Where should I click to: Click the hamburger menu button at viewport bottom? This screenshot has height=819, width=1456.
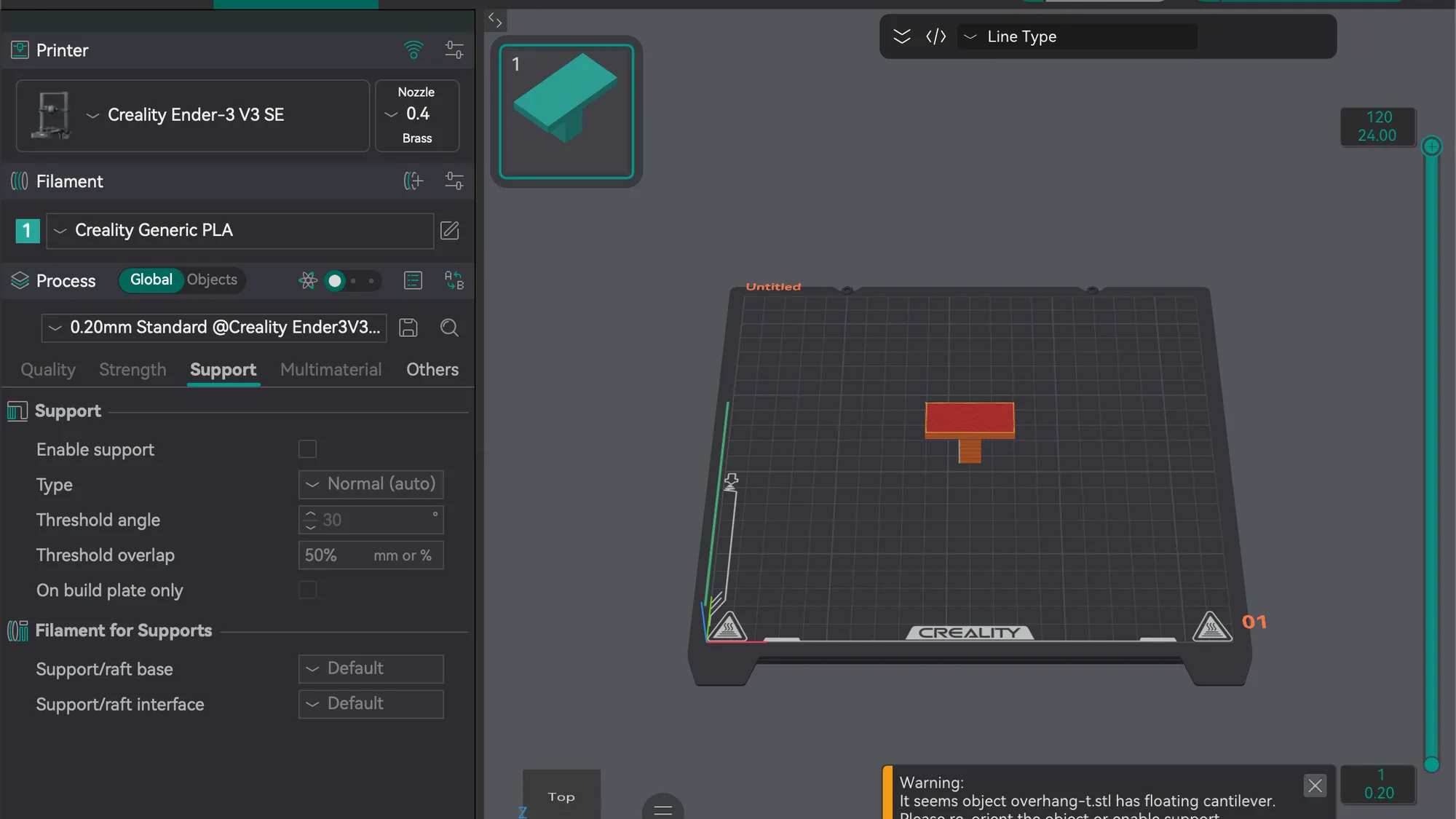(662, 809)
